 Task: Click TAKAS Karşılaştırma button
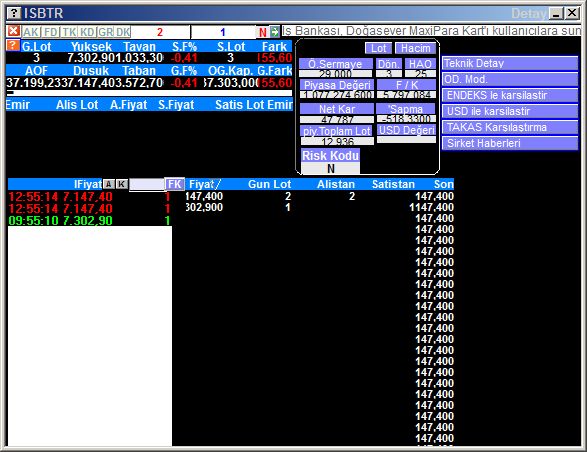pyautogui.click(x=510, y=127)
